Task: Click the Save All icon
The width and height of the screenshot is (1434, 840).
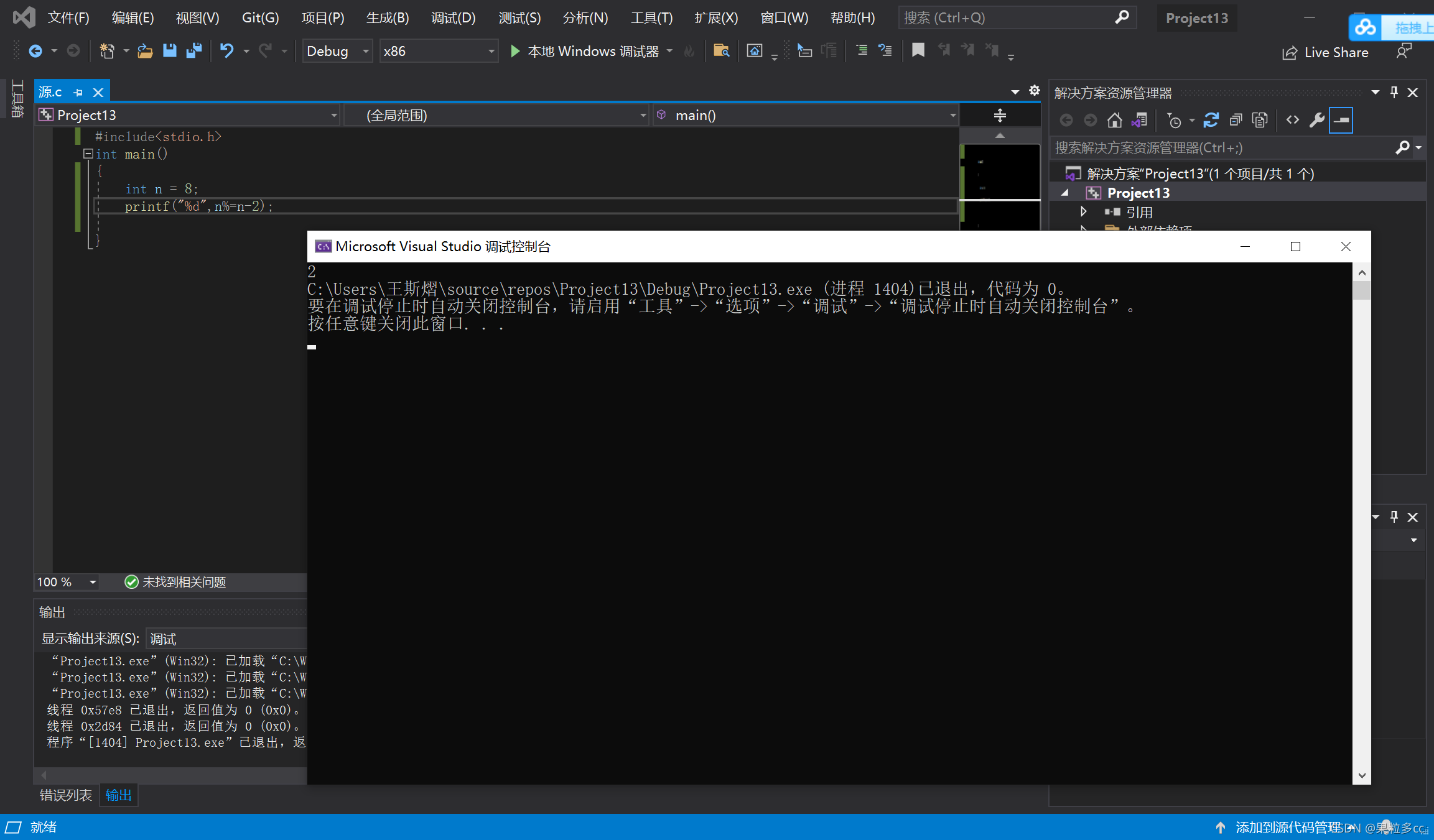Action: (x=194, y=51)
